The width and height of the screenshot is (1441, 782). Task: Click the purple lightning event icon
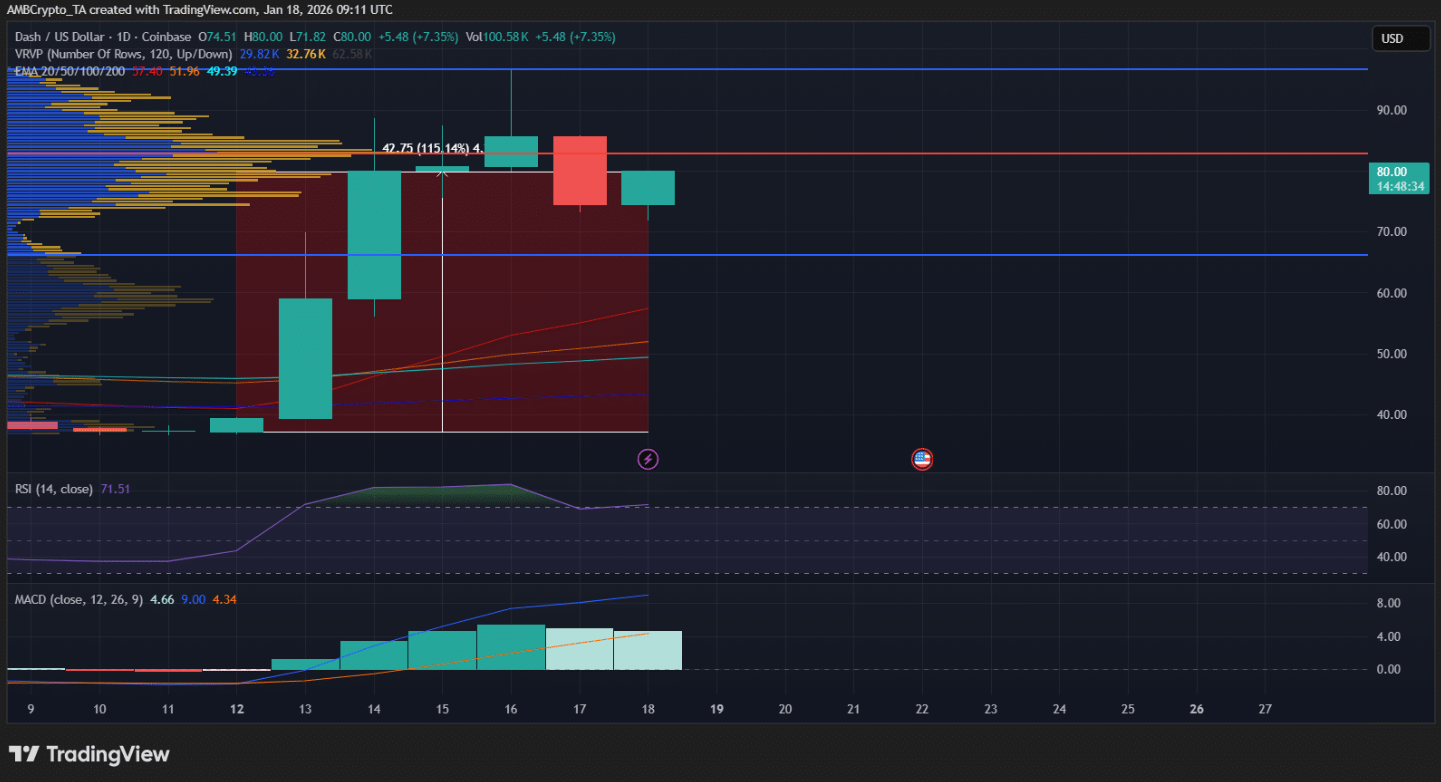coord(648,460)
